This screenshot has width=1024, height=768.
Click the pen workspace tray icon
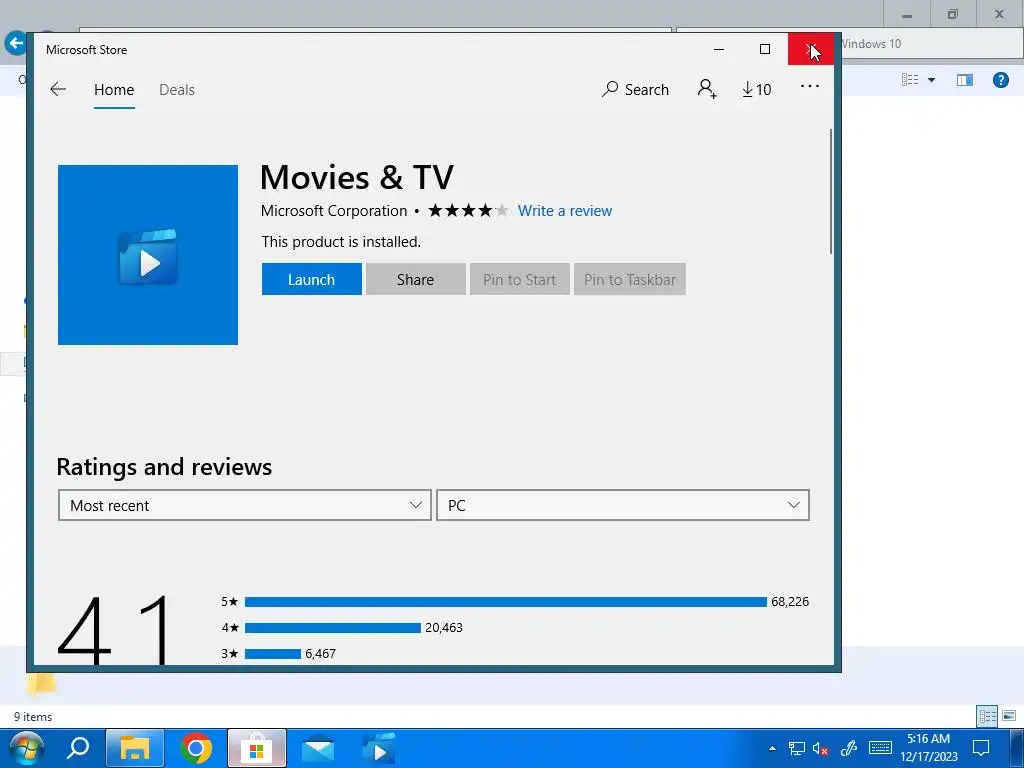click(849, 748)
